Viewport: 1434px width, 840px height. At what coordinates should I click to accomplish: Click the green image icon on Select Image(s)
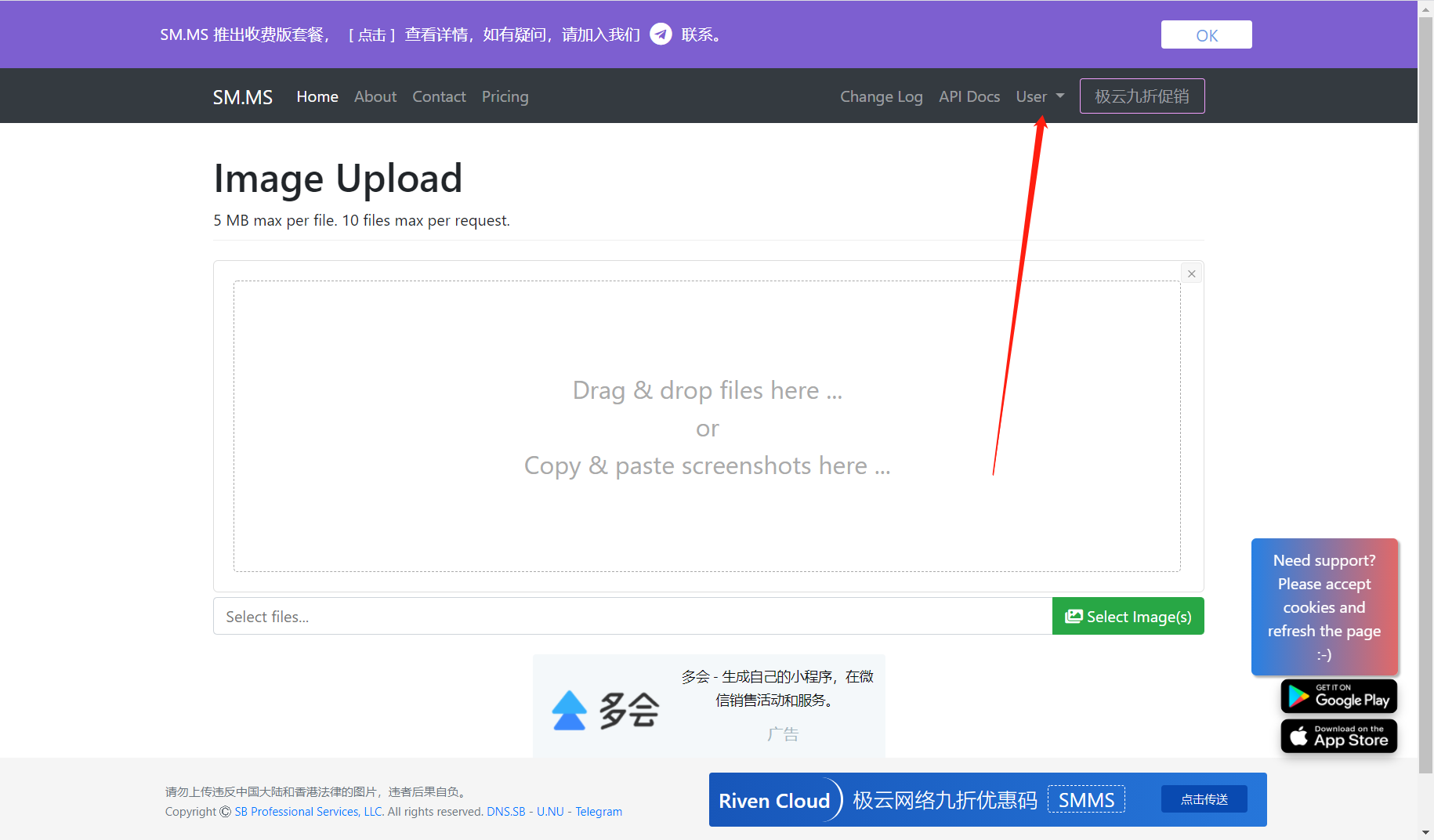1073,616
